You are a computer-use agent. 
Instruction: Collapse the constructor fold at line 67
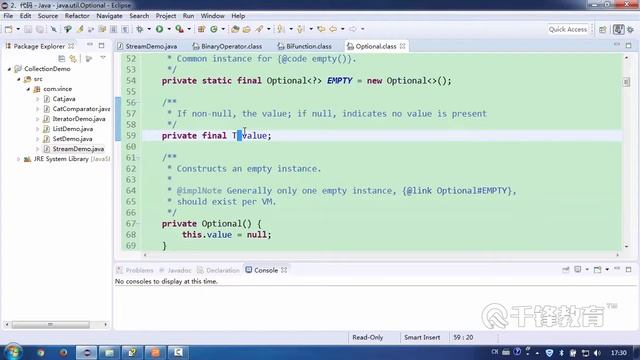pyautogui.click(x=139, y=224)
